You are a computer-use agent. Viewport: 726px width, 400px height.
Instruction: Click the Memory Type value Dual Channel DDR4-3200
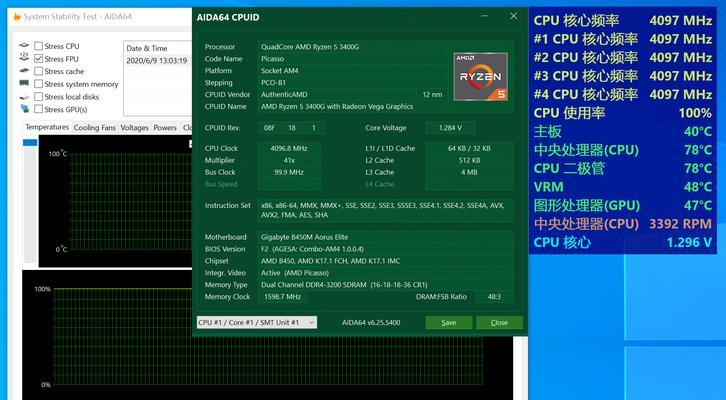coord(344,285)
